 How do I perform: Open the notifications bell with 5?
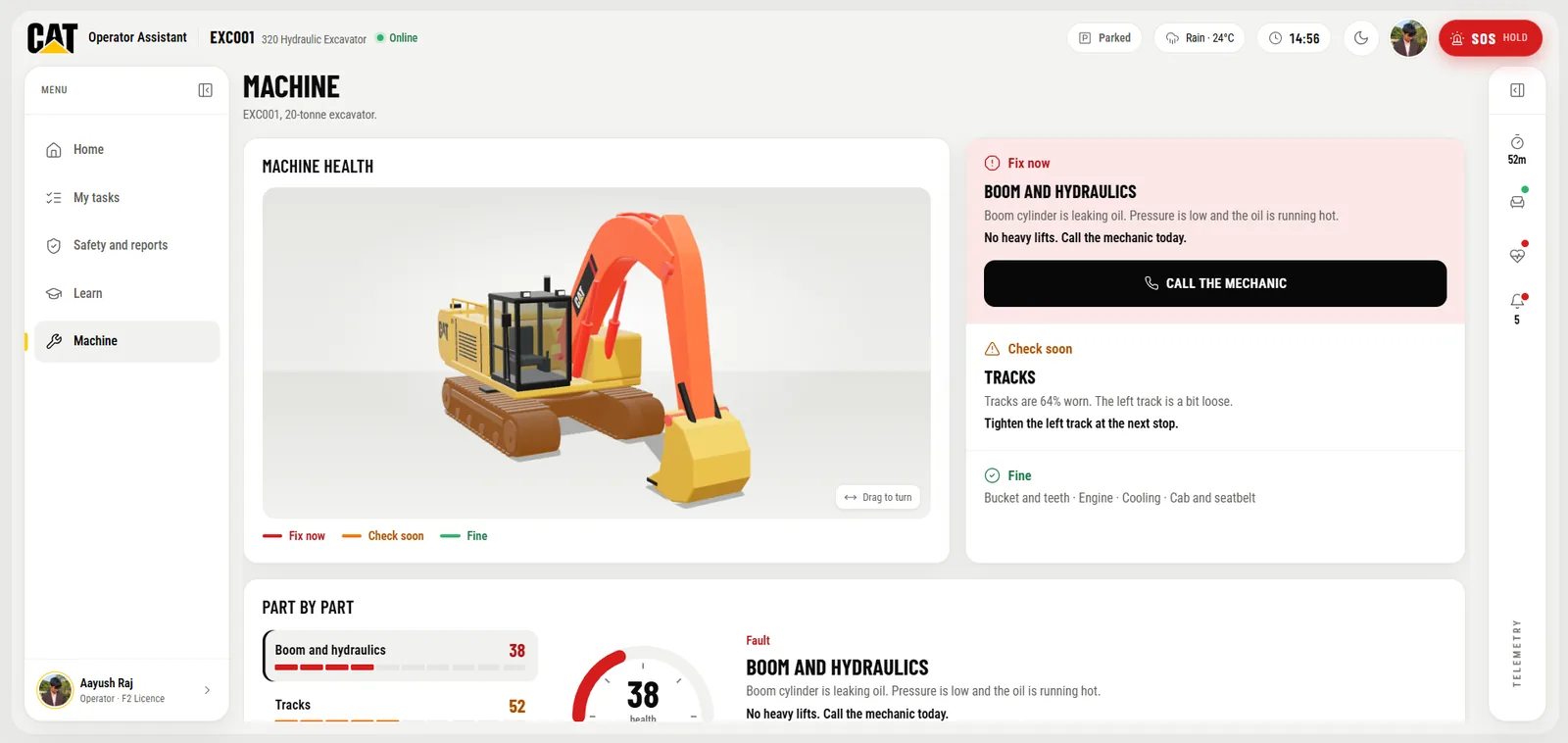click(1517, 308)
